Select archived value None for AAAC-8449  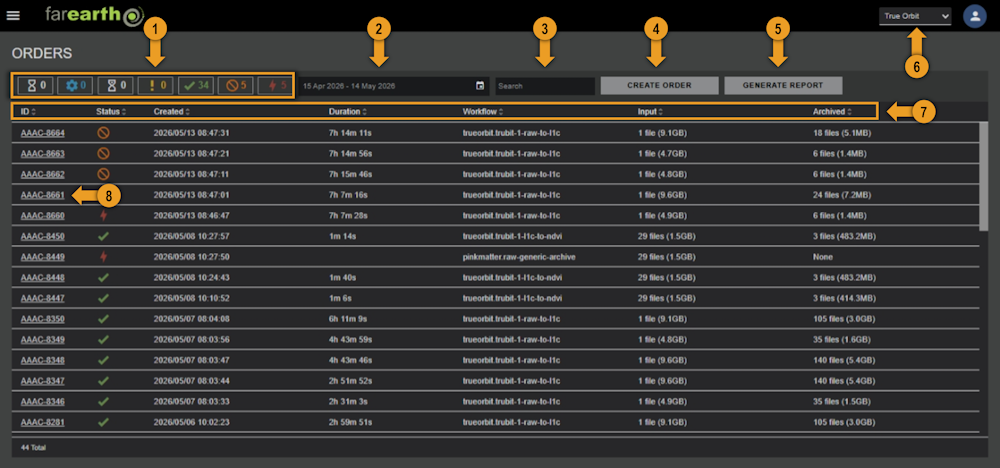(x=822, y=257)
